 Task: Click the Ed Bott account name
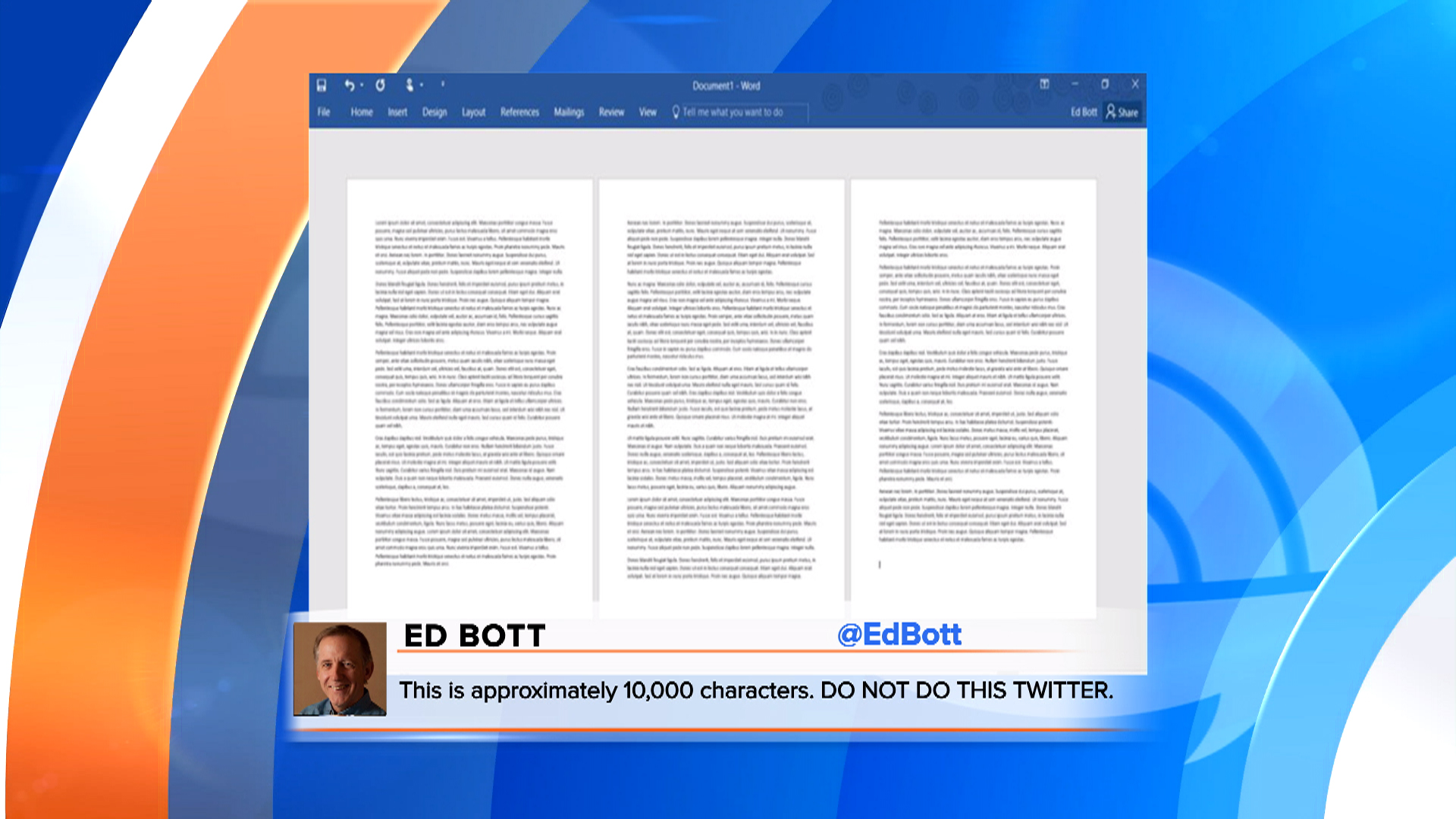coord(1084,112)
